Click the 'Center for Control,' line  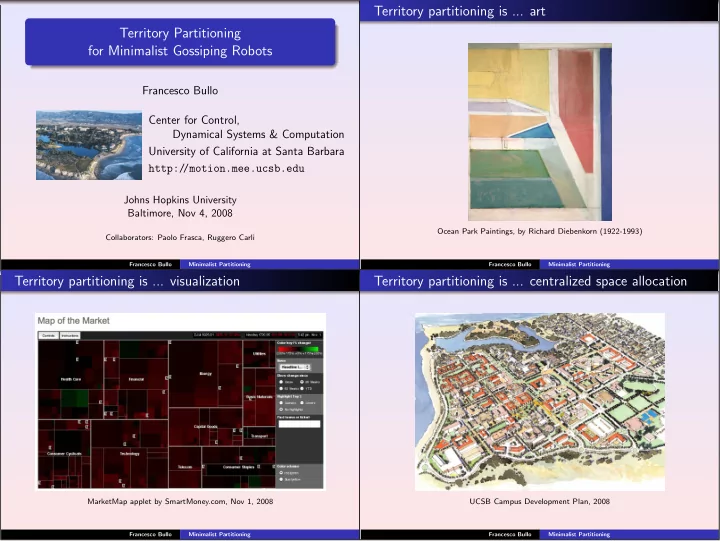194,120
